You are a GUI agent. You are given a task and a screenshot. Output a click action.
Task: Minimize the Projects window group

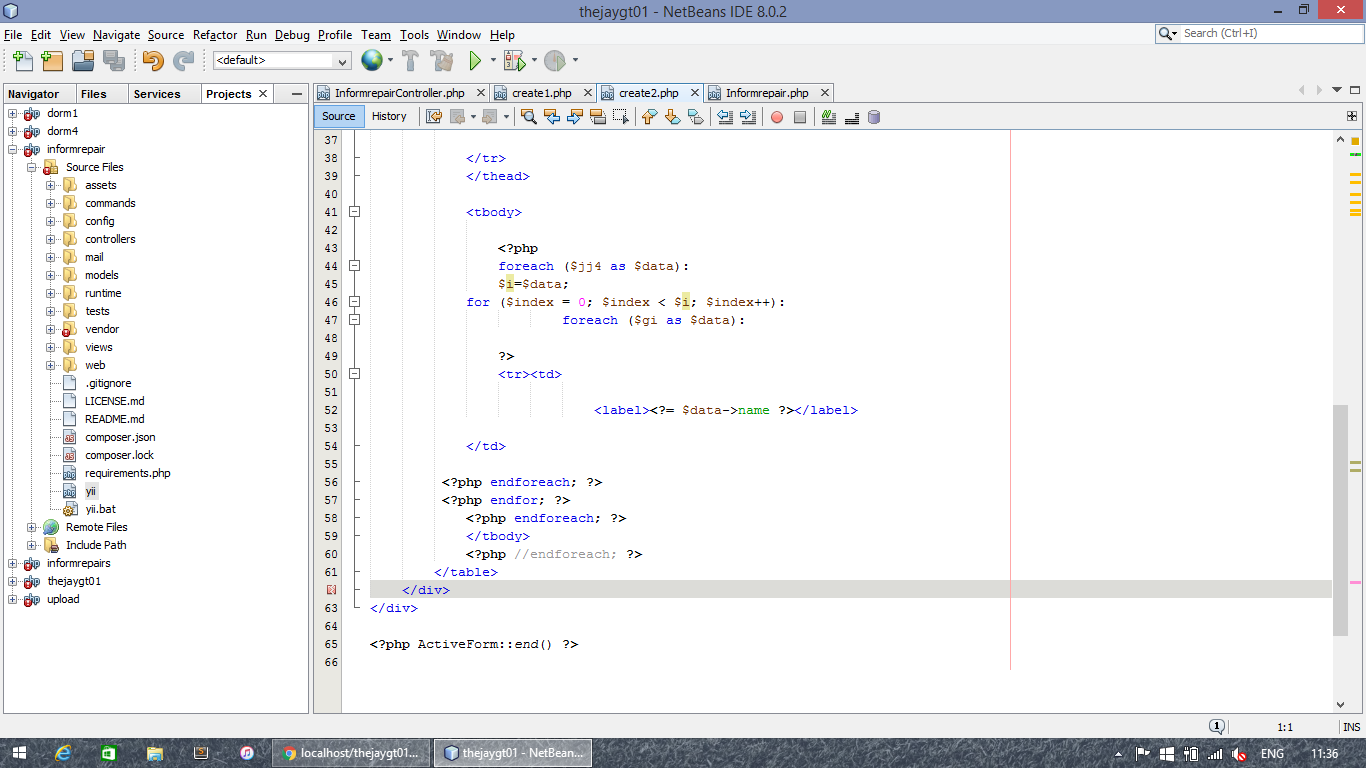[296, 94]
